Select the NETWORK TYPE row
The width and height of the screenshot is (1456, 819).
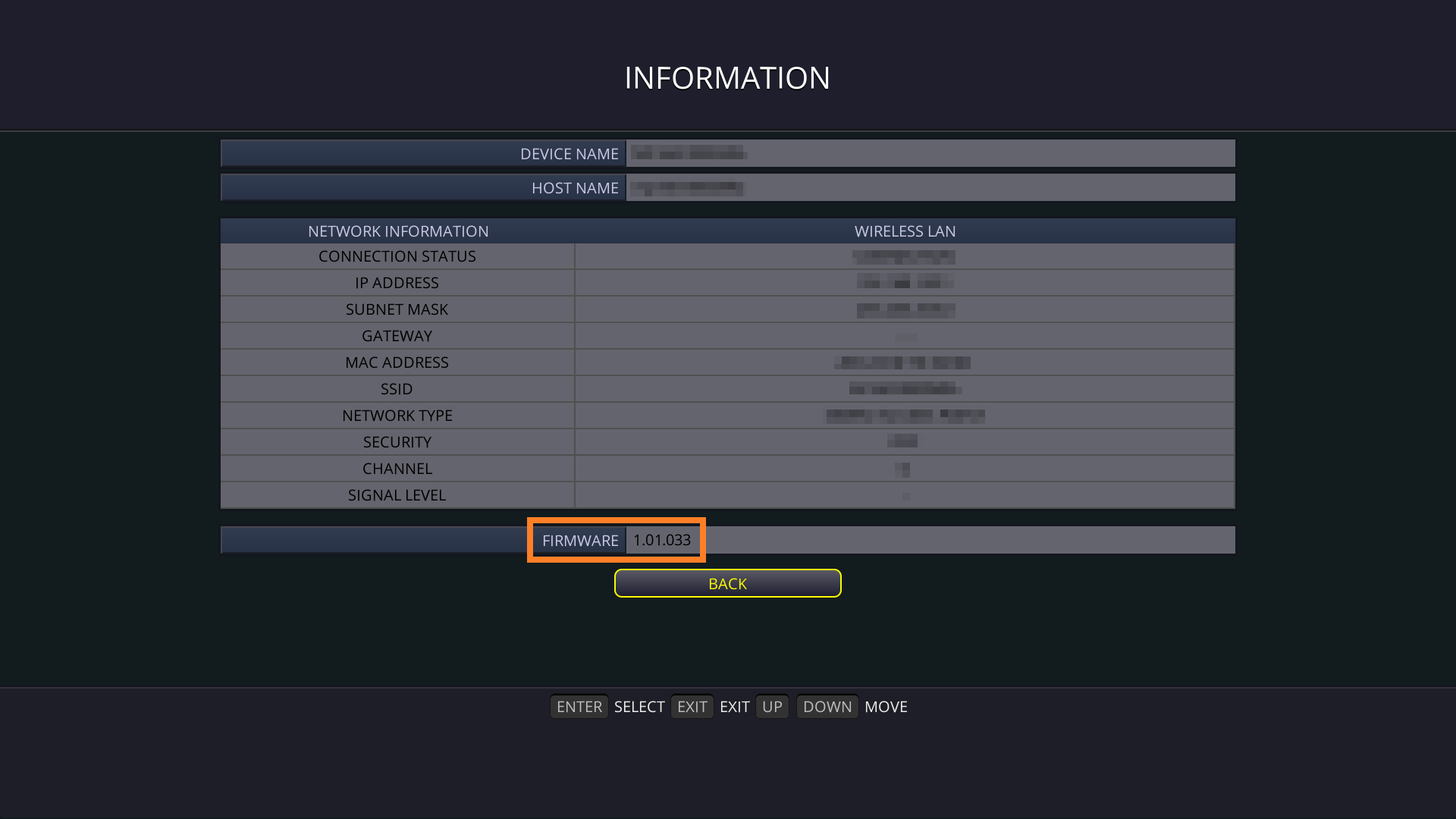(397, 416)
